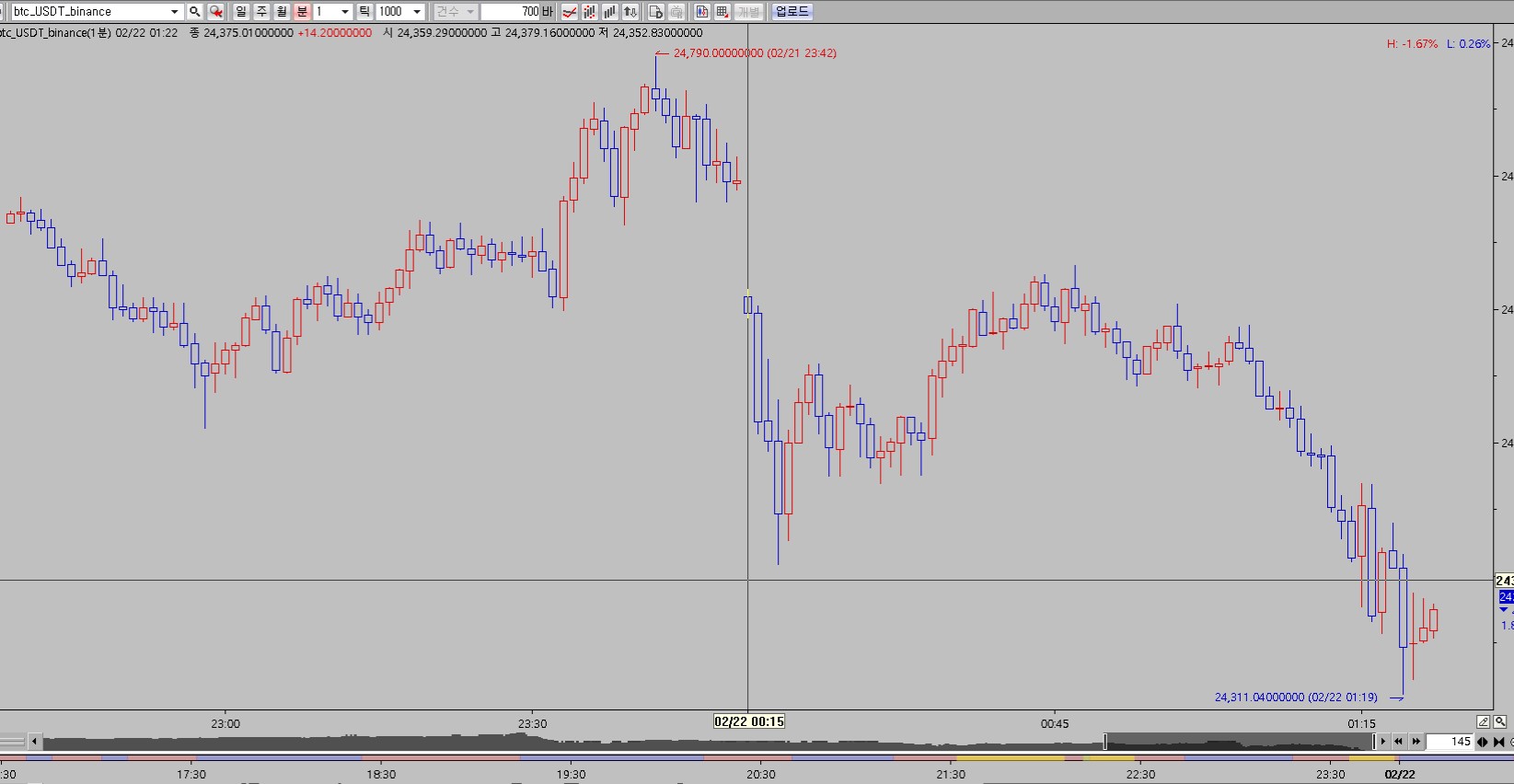The width and height of the screenshot is (1514, 784).
Task: Click the play button beside the overview bar
Action: (1382, 742)
